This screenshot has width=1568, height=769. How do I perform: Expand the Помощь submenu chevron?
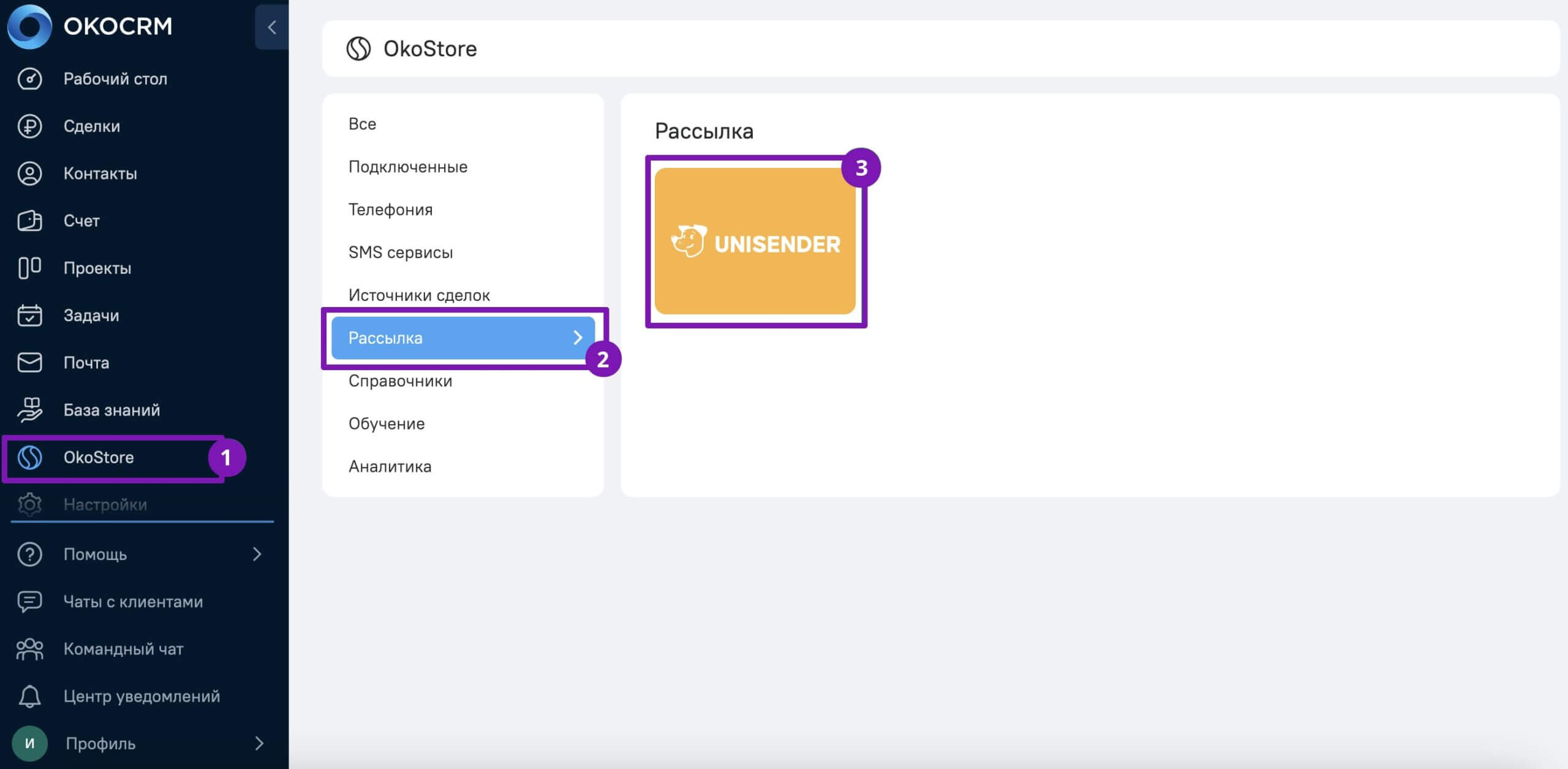257,554
